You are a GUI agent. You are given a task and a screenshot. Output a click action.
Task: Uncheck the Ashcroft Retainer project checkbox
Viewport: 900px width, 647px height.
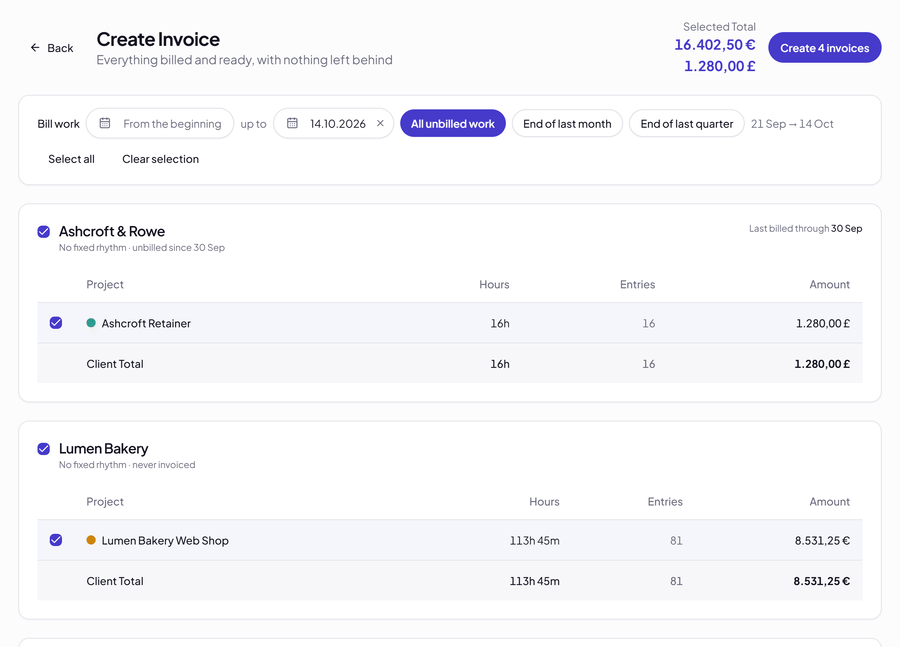point(56,323)
